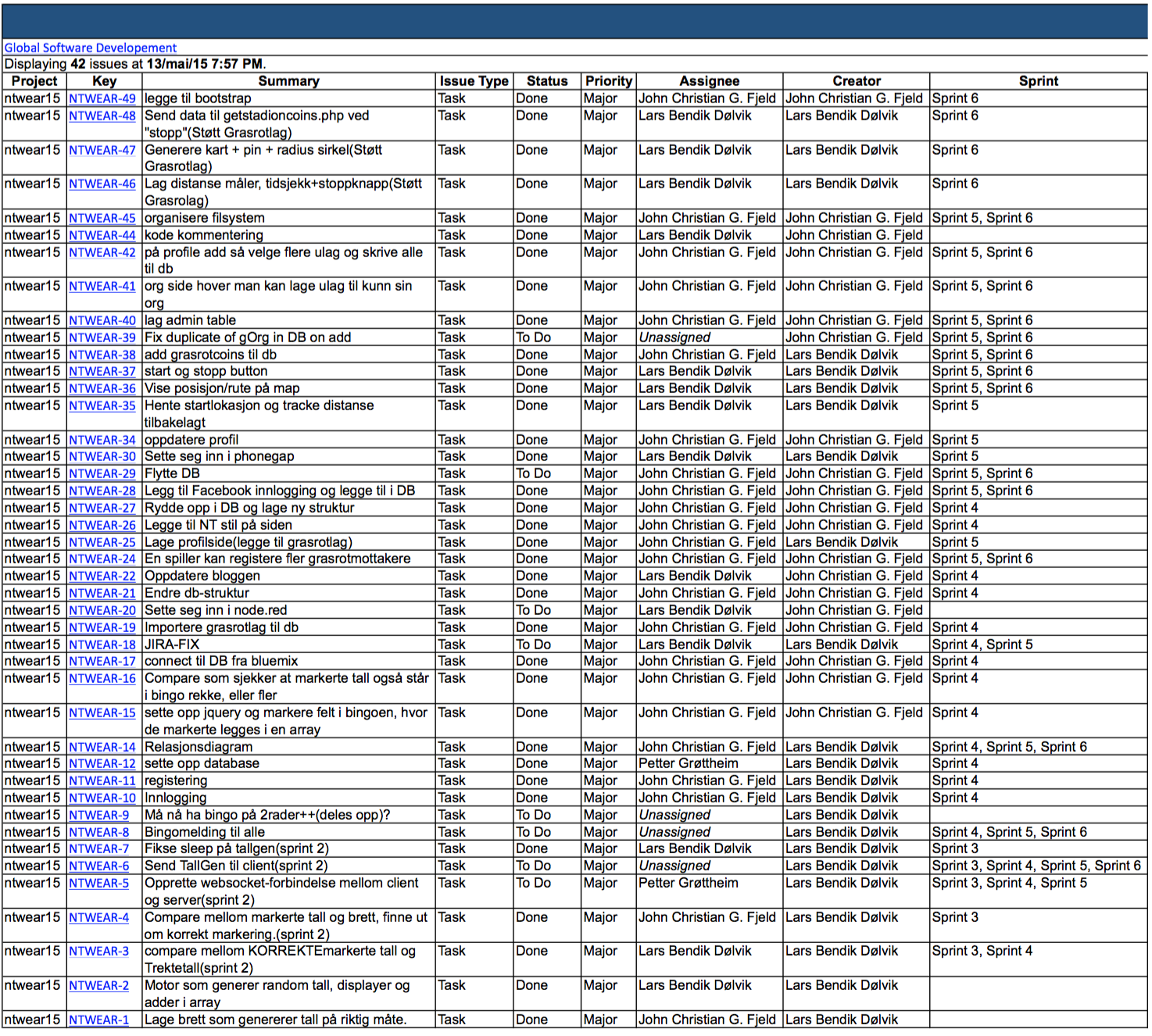Open issue NTWEAR-18
This screenshot has height=1036, width=1152.
(102, 645)
